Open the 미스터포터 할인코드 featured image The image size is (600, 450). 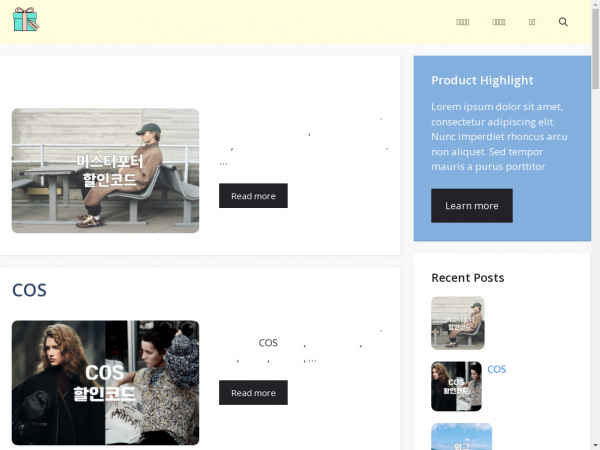[105, 171]
